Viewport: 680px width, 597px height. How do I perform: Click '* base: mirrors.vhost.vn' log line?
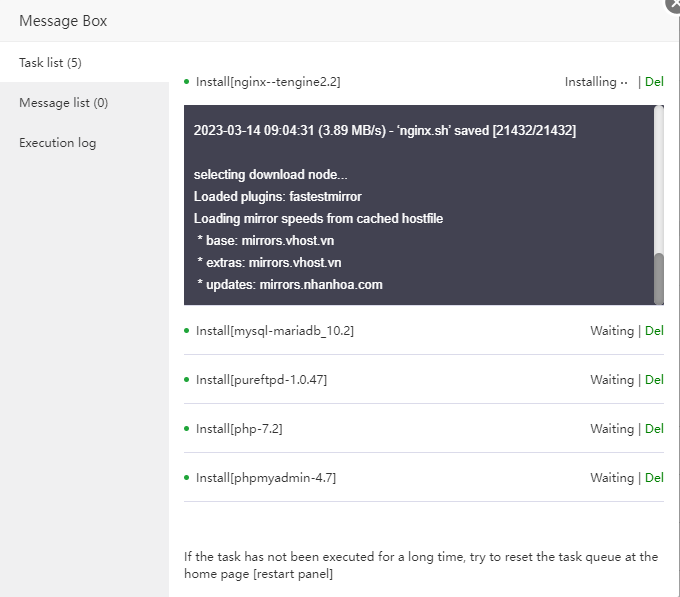click(x=265, y=241)
